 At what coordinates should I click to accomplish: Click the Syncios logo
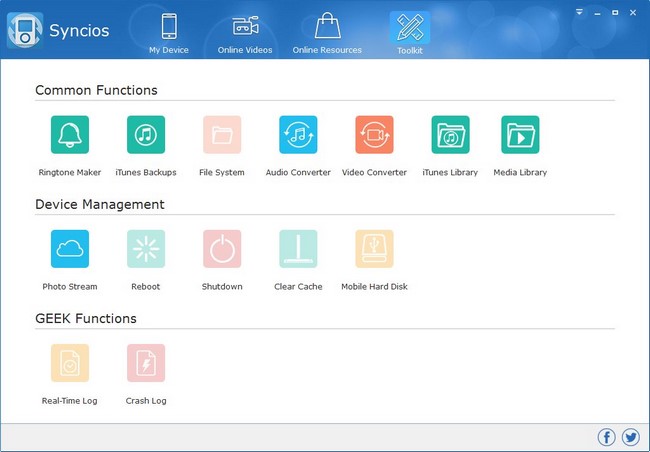(x=25, y=30)
